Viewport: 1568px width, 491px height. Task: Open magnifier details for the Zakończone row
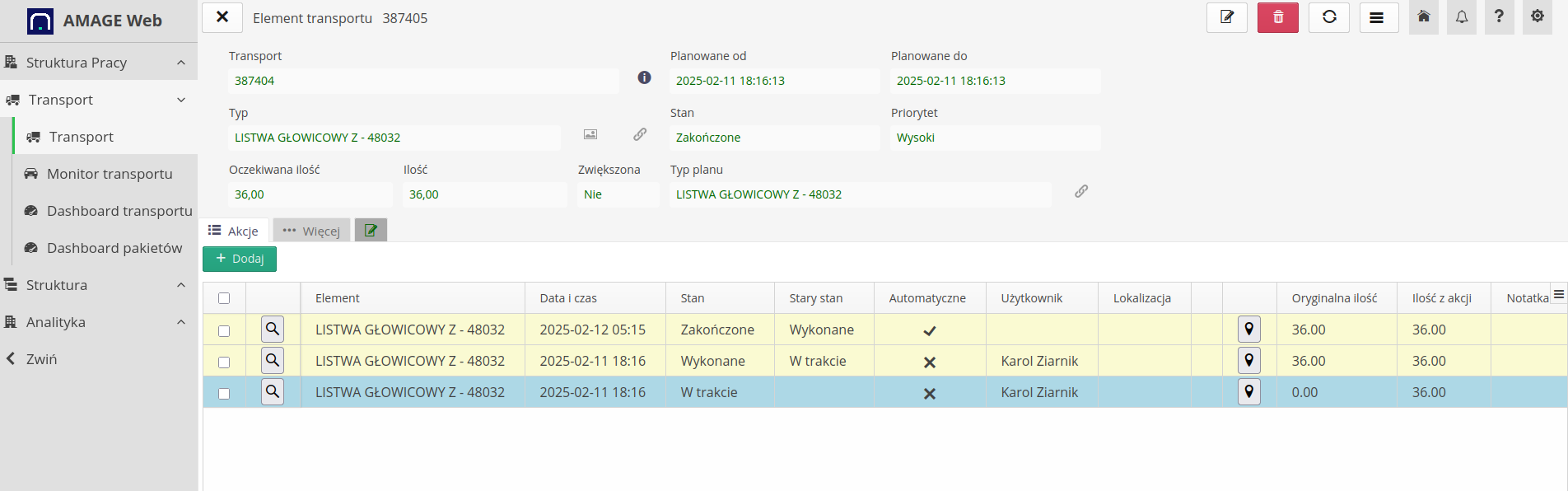(273, 330)
